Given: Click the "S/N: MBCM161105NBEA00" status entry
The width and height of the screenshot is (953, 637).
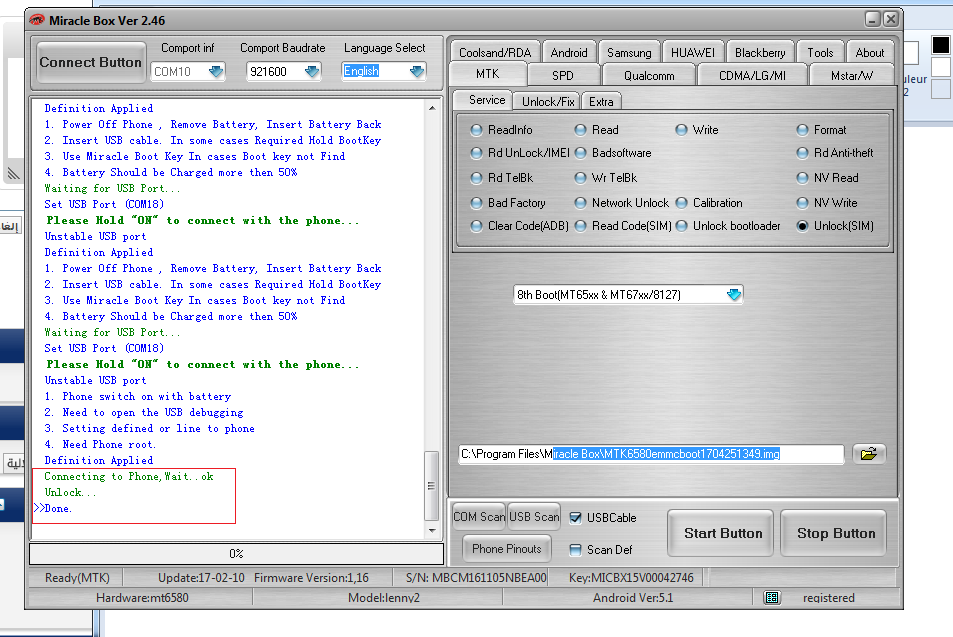Looking at the screenshot, I should [476, 577].
